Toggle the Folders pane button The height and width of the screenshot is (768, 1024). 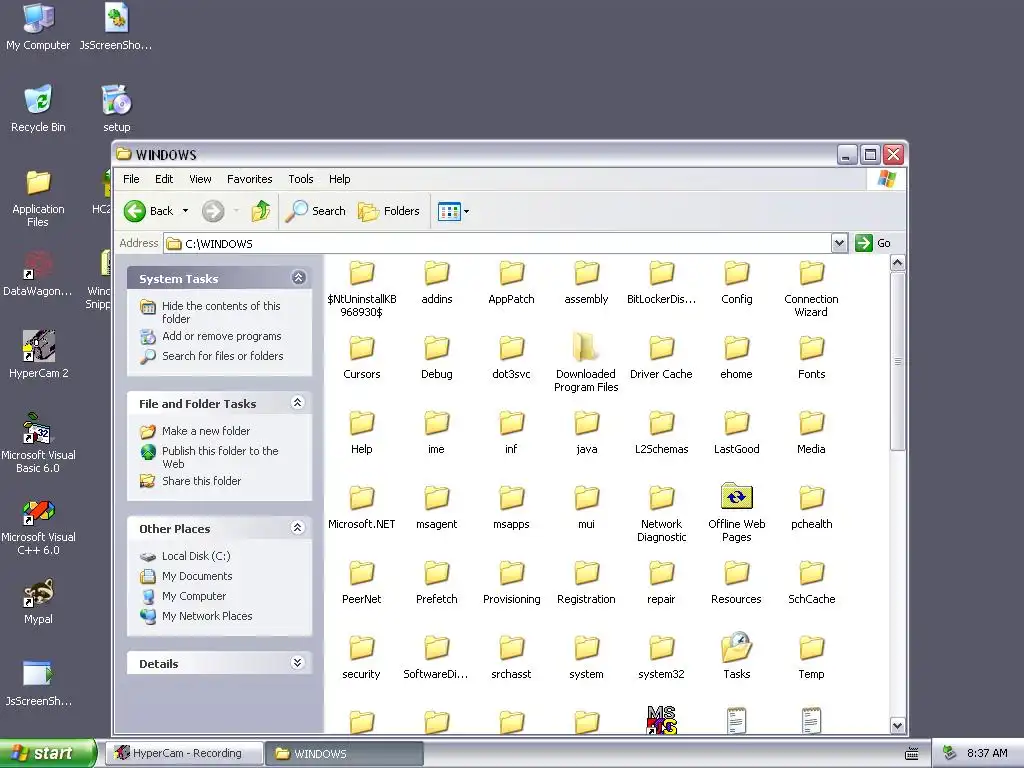[x=389, y=211]
